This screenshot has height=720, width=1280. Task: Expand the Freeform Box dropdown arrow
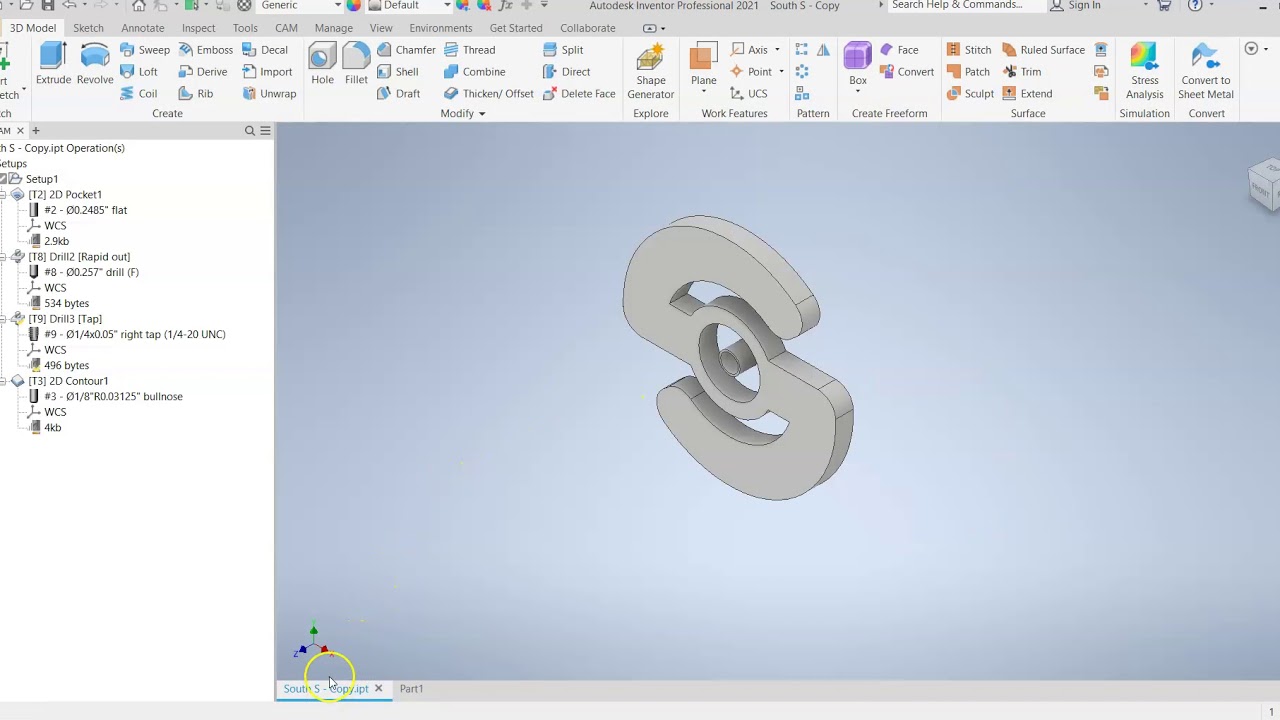tap(858, 93)
